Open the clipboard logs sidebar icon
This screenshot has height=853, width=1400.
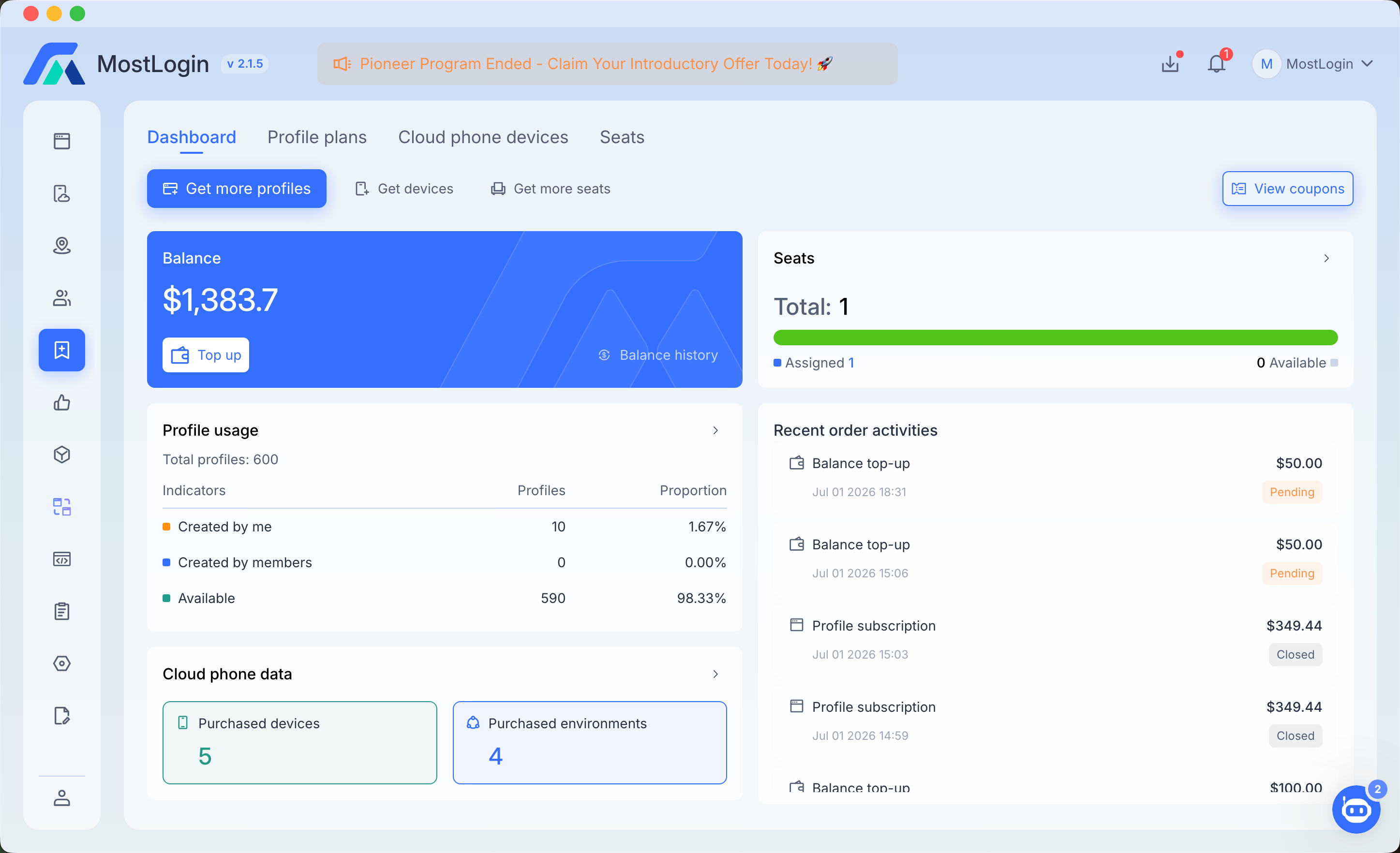click(61, 611)
